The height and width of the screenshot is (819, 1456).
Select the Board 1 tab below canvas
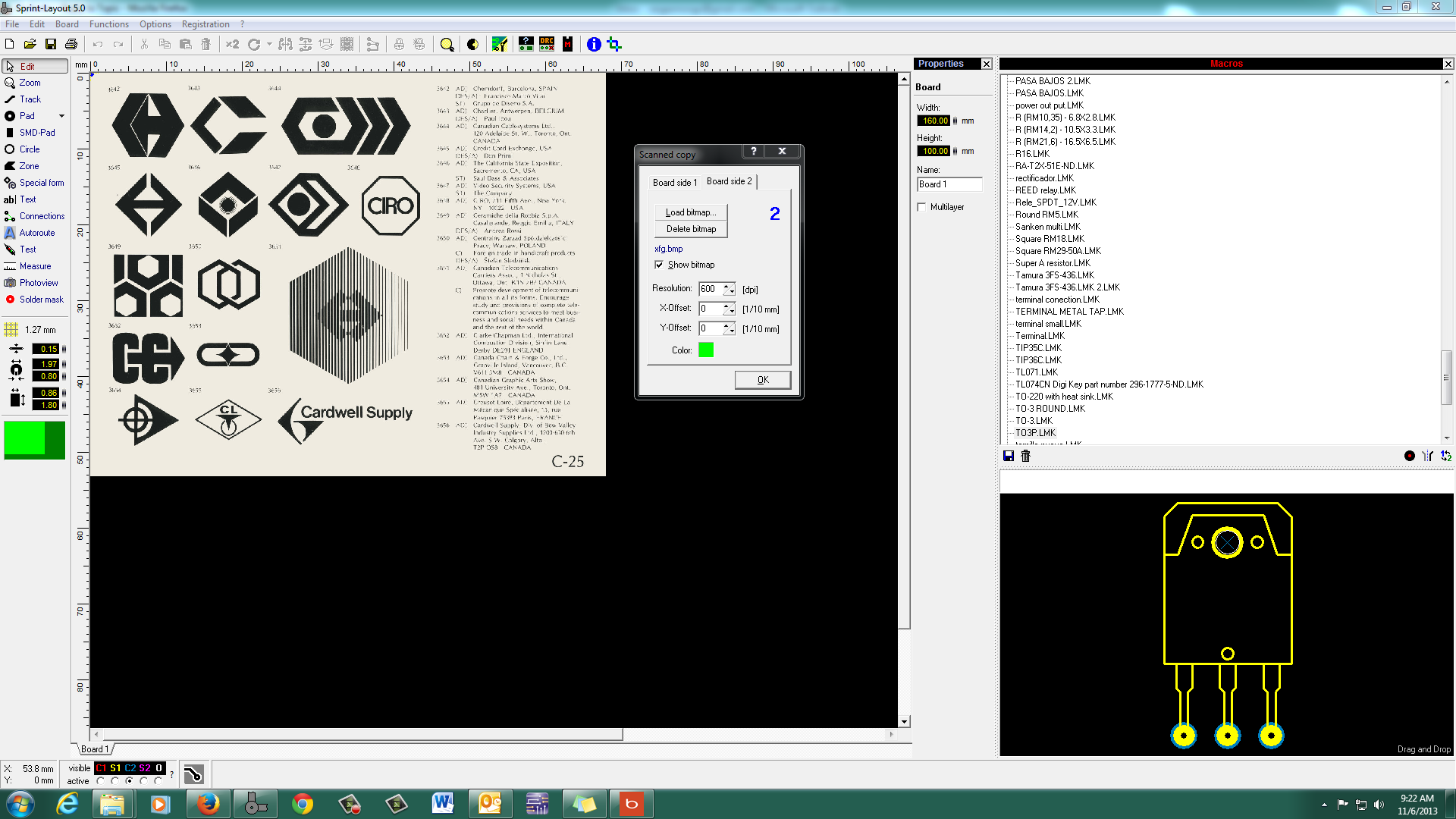coord(96,749)
